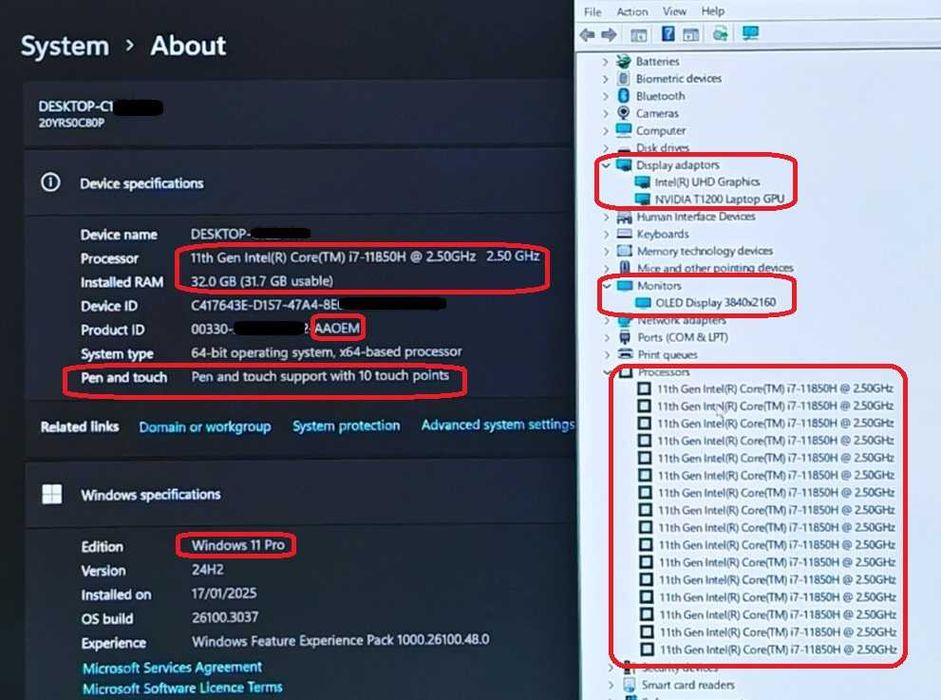
Task: Select the Batteries category icon
Action: [x=624, y=61]
